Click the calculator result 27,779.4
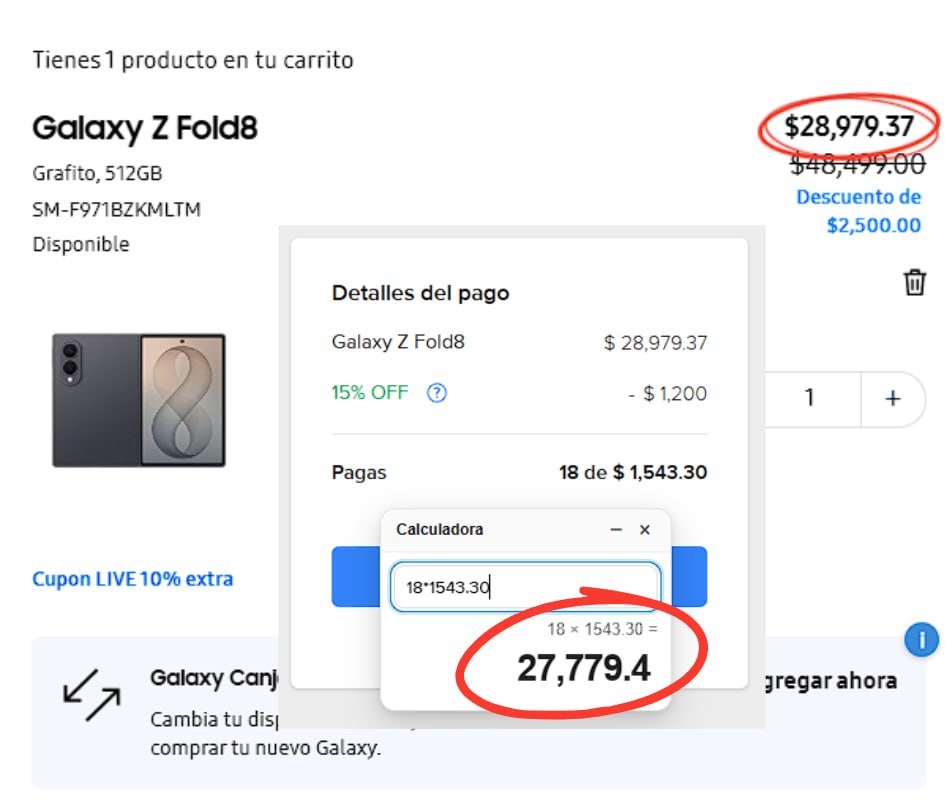The height and width of the screenshot is (802, 949). 583,668
